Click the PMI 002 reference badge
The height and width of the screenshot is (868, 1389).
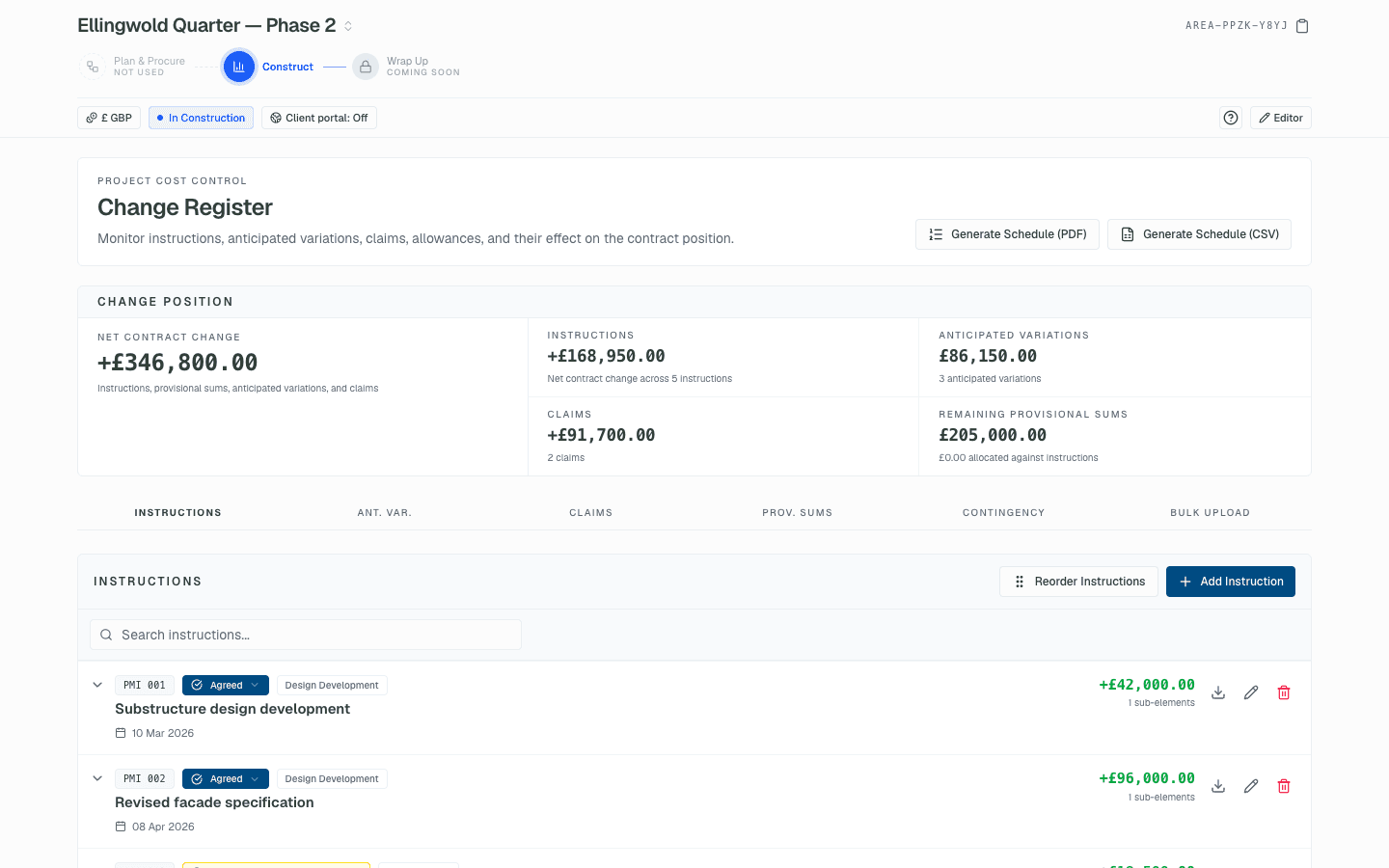(x=145, y=778)
